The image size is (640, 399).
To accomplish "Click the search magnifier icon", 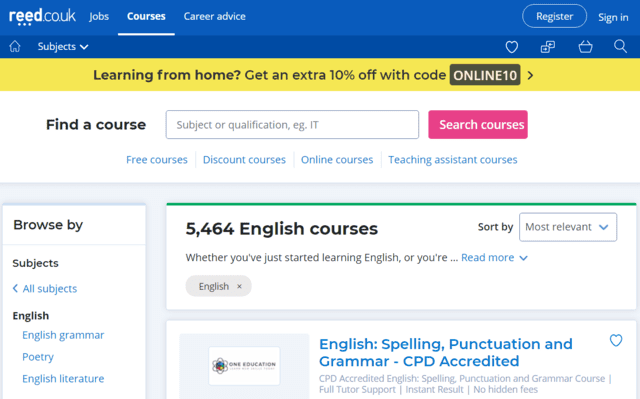I will pyautogui.click(x=620, y=47).
